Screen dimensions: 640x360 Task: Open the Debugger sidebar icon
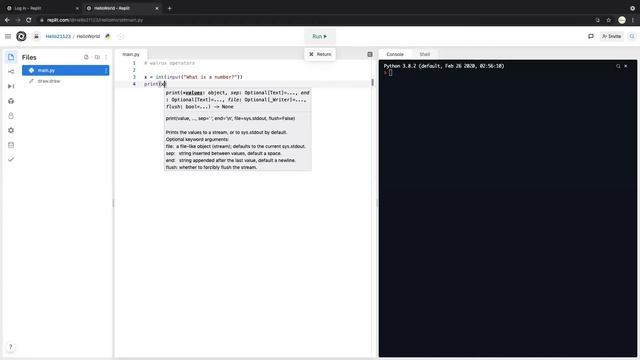coord(11,86)
